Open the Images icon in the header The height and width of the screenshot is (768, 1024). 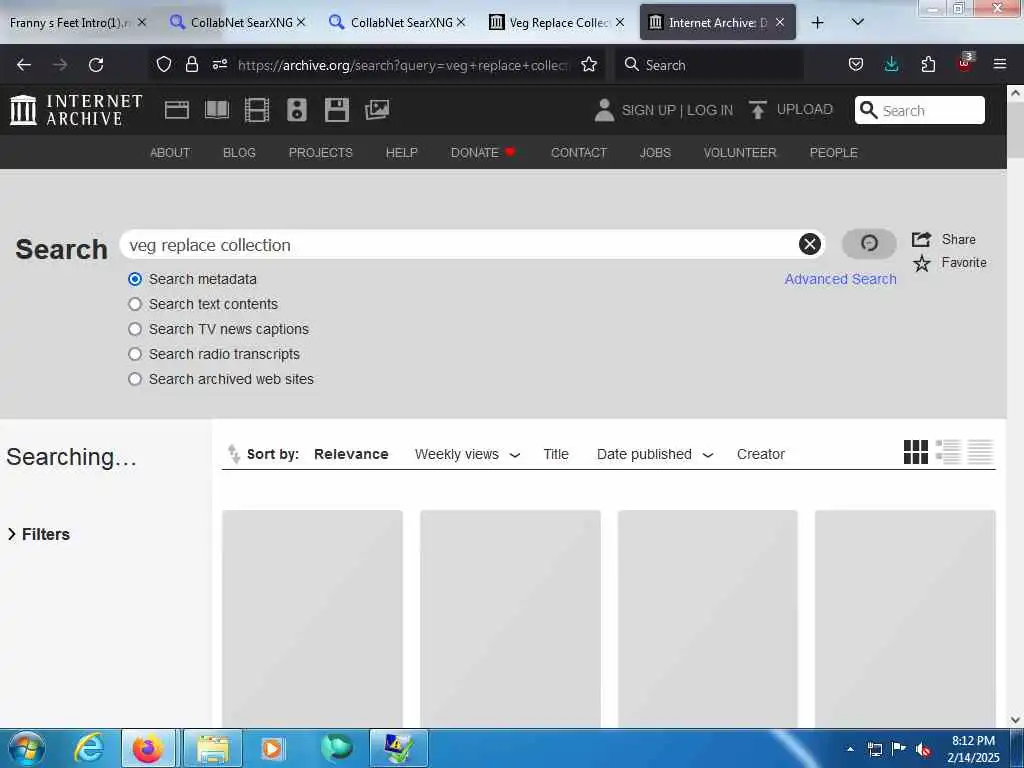377,110
